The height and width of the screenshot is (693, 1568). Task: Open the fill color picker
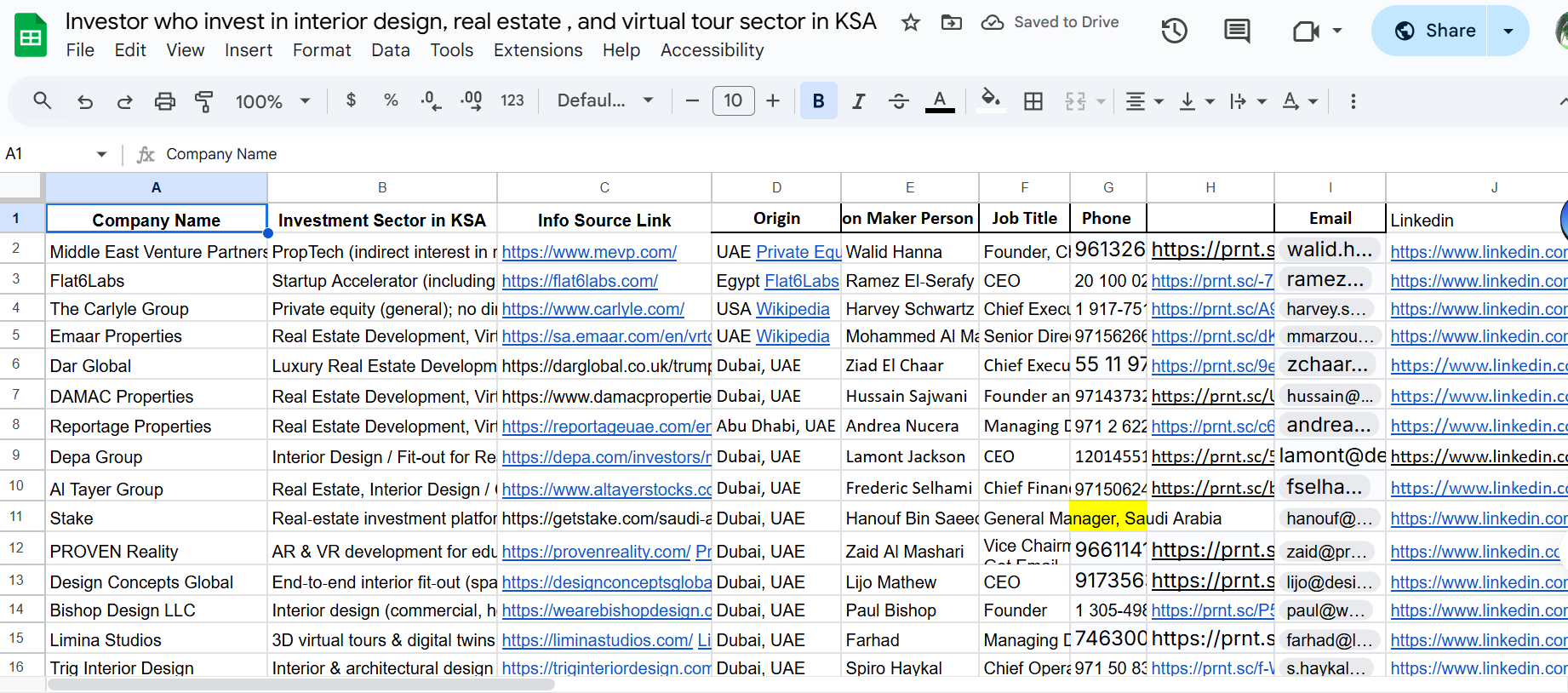(989, 101)
